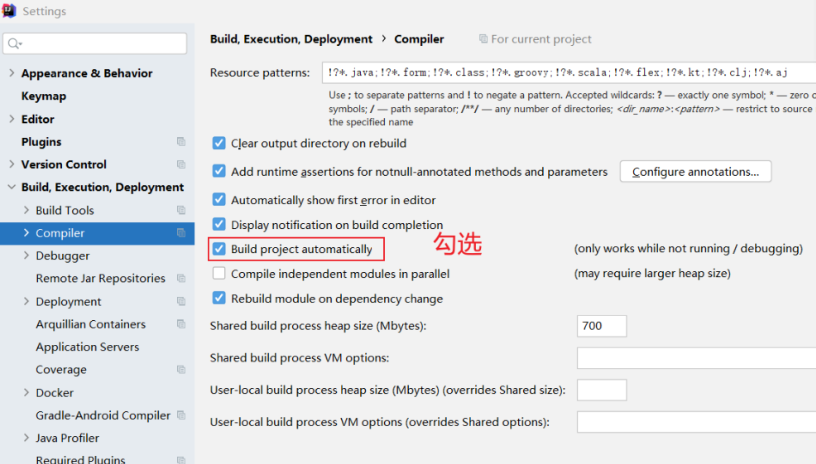This screenshot has height=464, width=816.
Task: Toggle Compile independent modules in parallel
Action: point(219,274)
